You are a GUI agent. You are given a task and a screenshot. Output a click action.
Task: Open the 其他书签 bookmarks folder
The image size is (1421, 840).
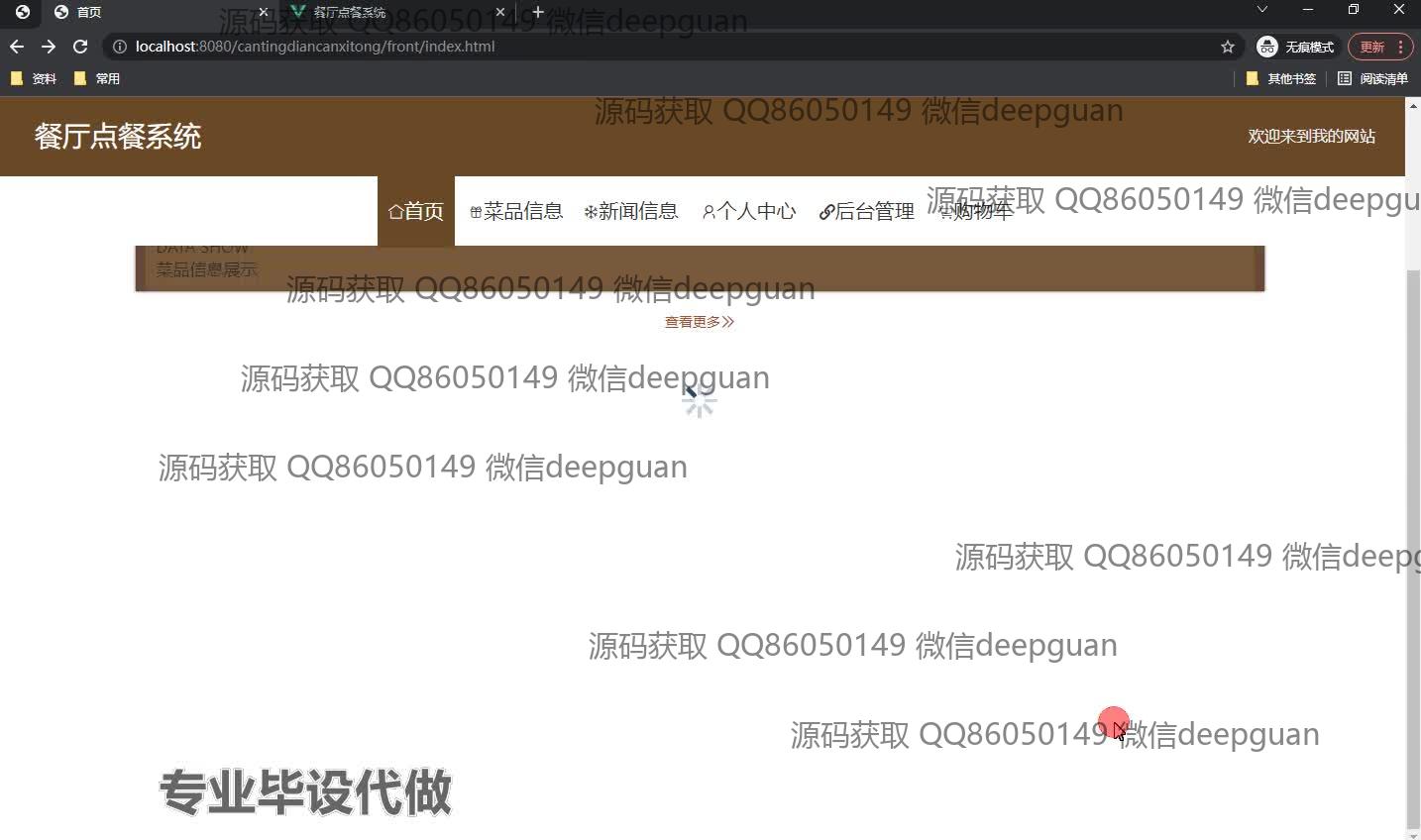coord(1281,78)
